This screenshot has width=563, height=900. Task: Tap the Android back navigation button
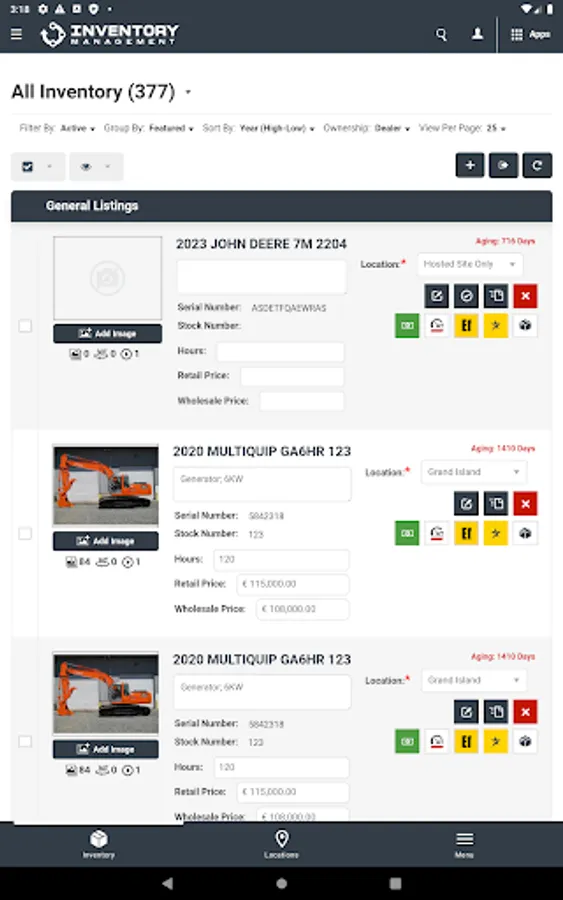point(167,883)
